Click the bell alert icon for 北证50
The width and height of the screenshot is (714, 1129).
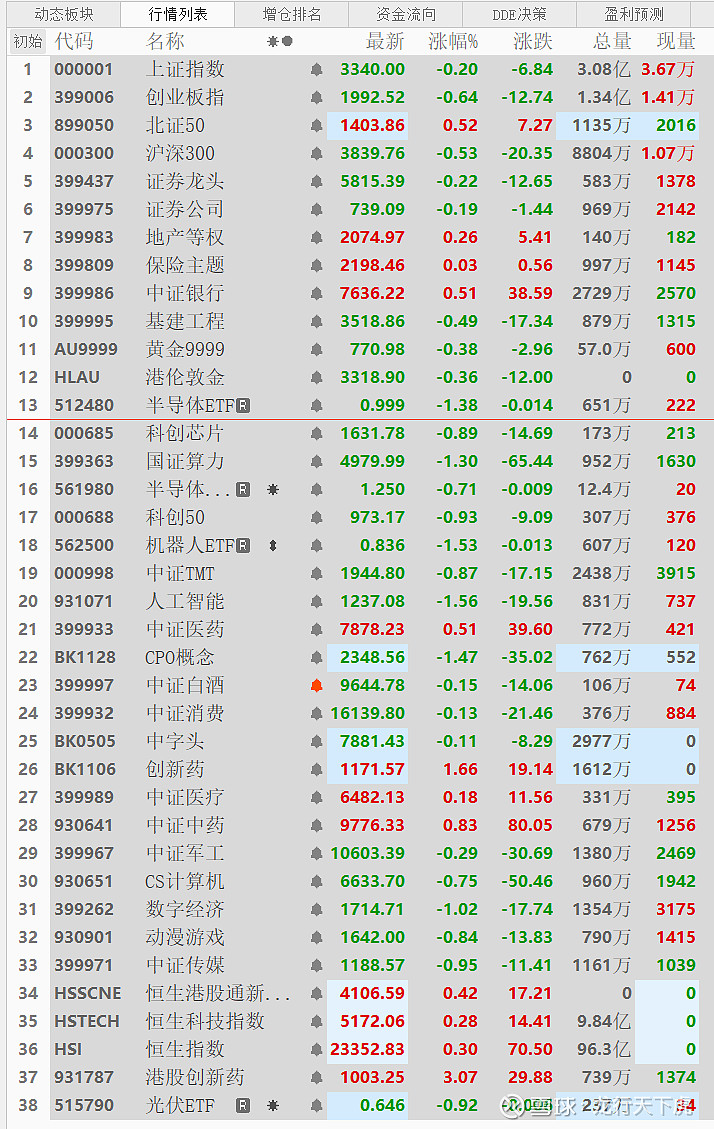coord(316,126)
